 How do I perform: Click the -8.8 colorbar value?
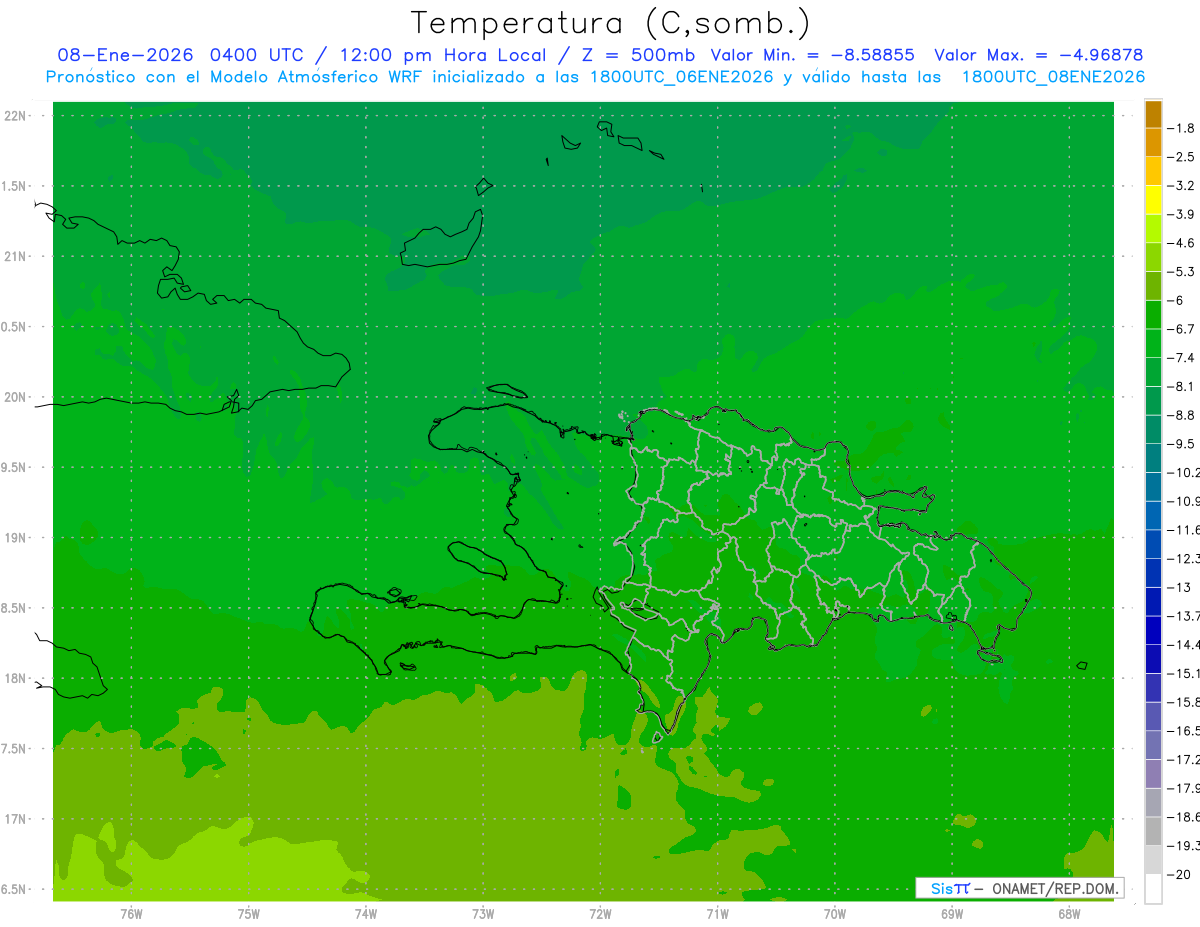point(1181,415)
